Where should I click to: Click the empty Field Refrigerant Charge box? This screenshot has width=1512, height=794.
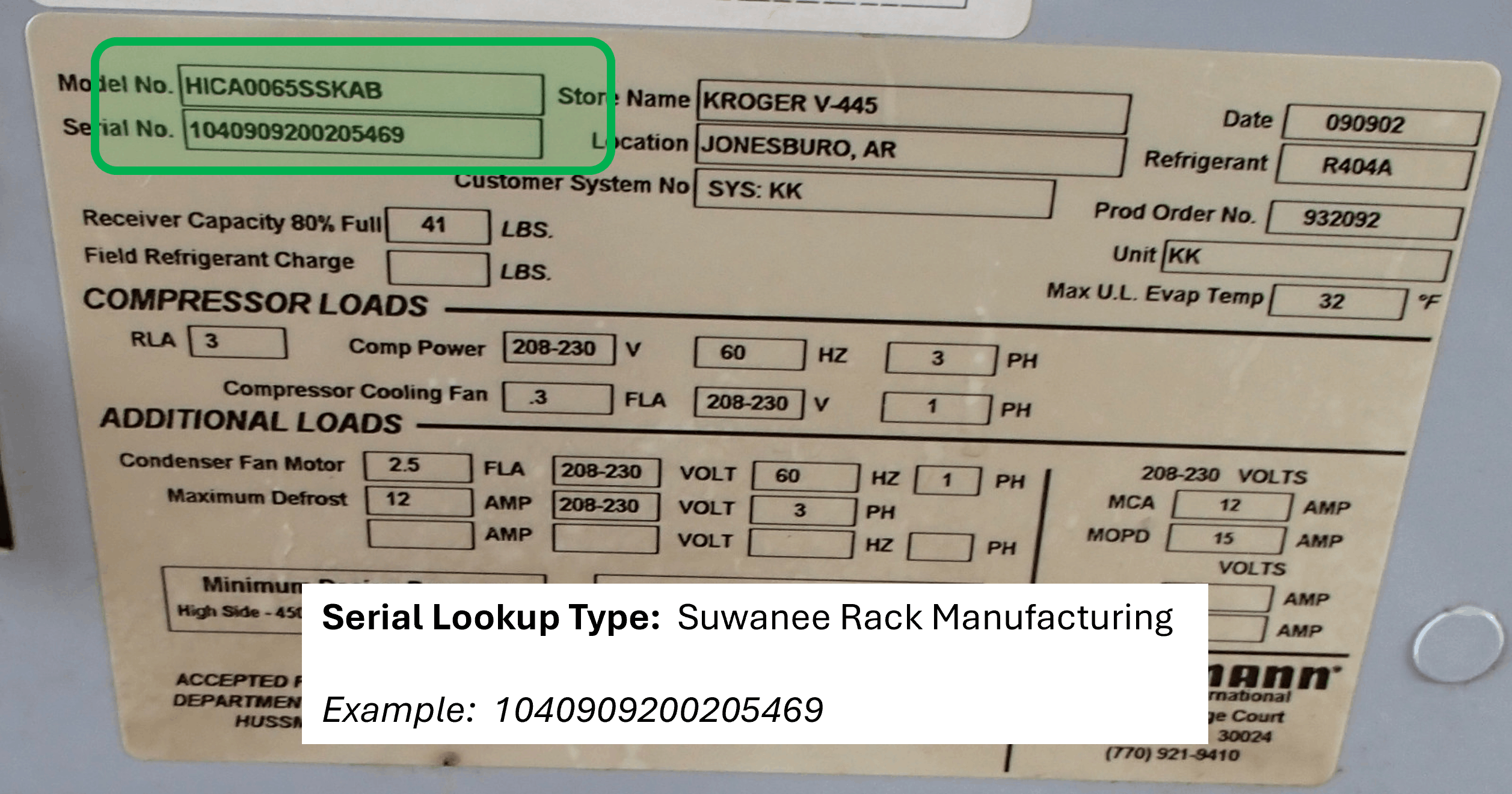tap(438, 269)
